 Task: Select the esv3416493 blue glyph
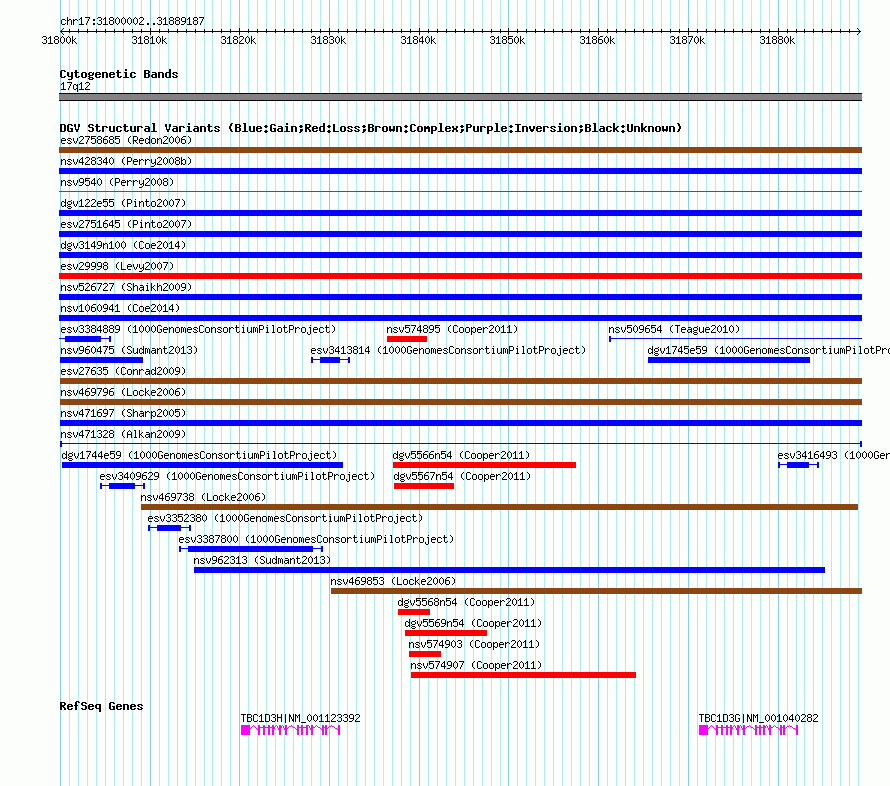[x=799, y=465]
